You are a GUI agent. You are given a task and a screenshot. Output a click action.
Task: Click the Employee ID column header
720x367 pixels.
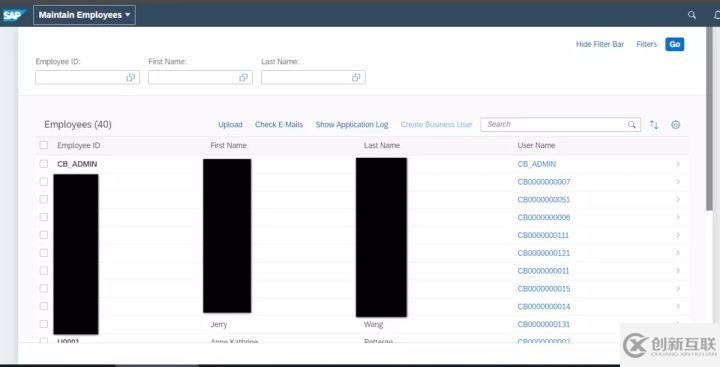pos(79,145)
